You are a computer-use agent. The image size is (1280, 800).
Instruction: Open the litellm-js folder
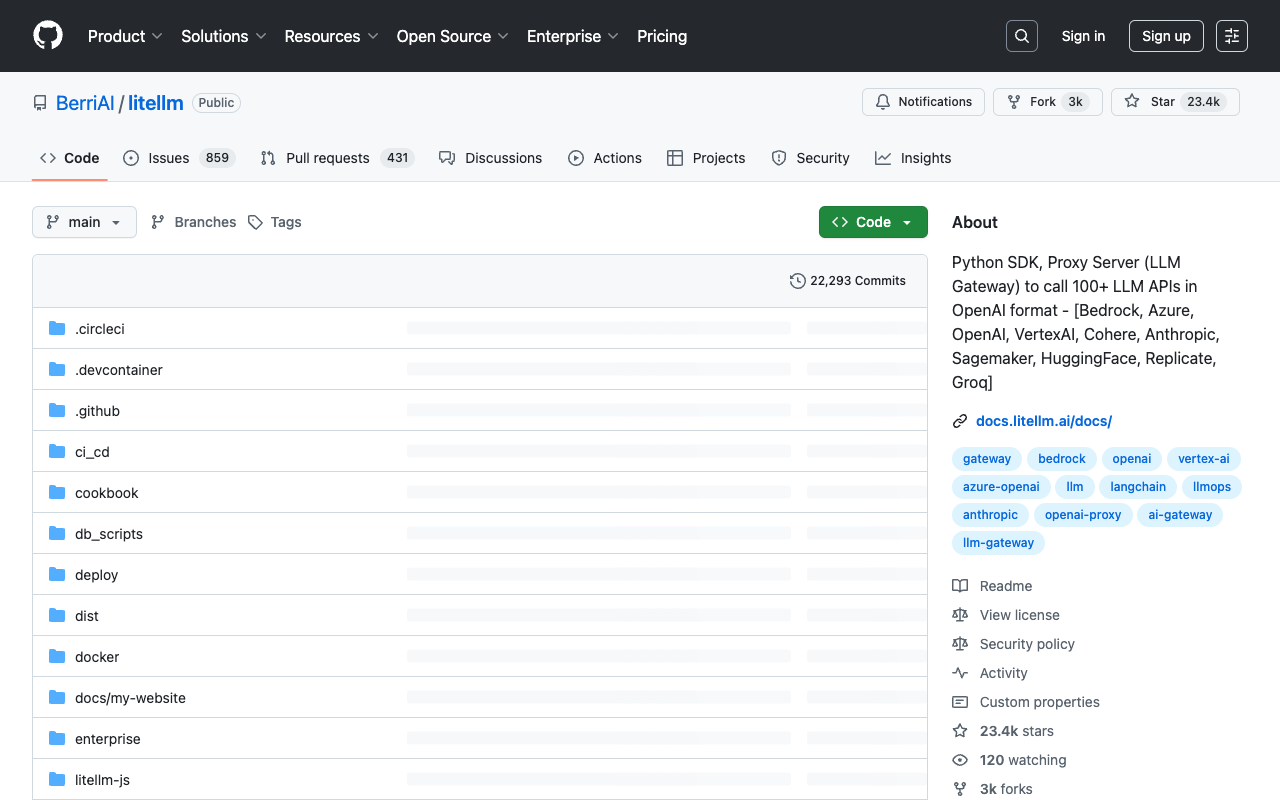pos(102,780)
